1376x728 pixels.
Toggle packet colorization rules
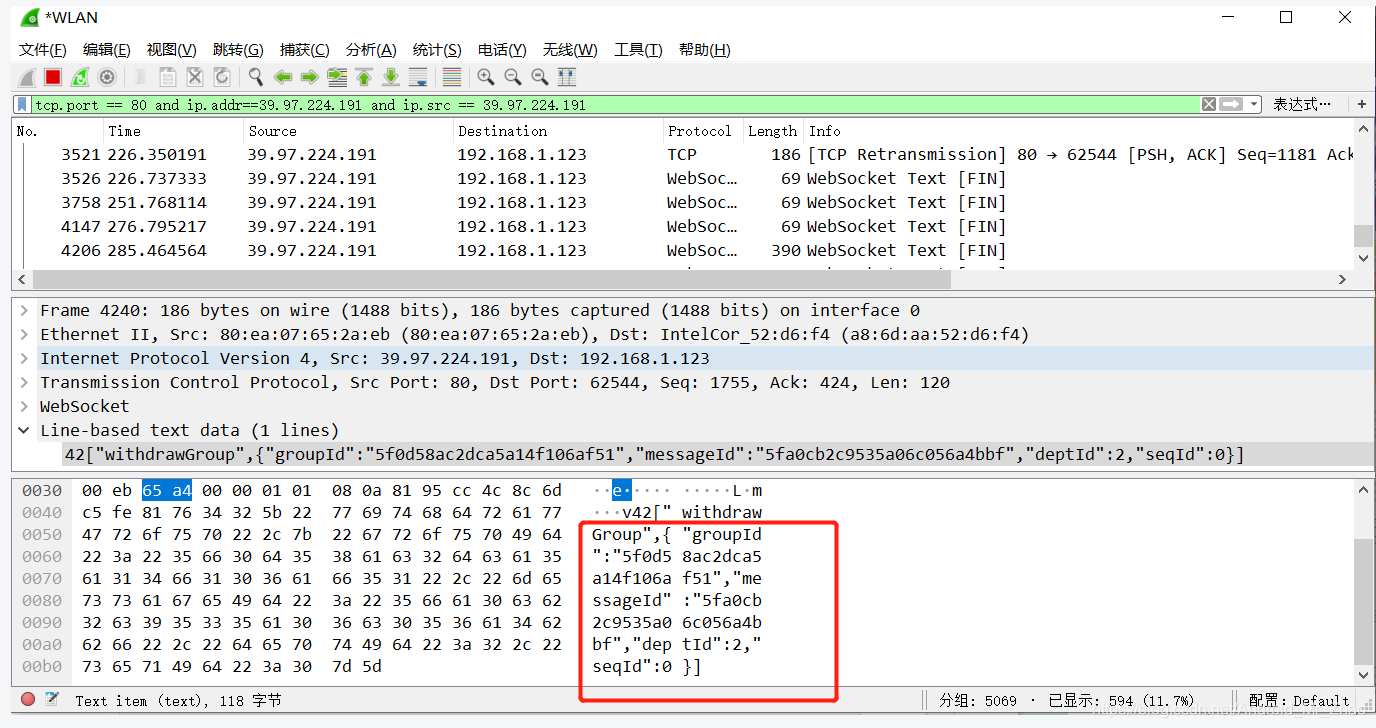(452, 77)
